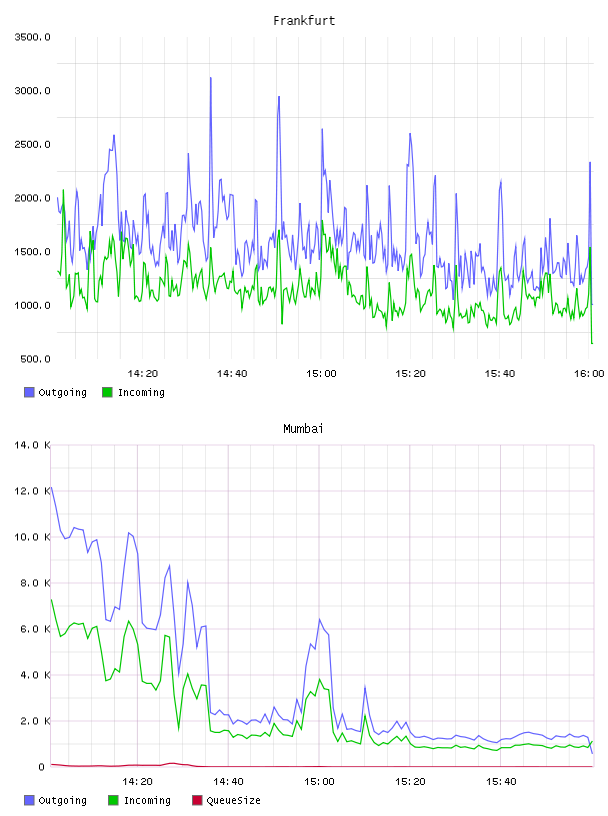Image resolution: width=608 pixels, height=816 pixels.
Task: Click the 1000.0 y-axis label in Frankfurt chart
Action: 32,305
